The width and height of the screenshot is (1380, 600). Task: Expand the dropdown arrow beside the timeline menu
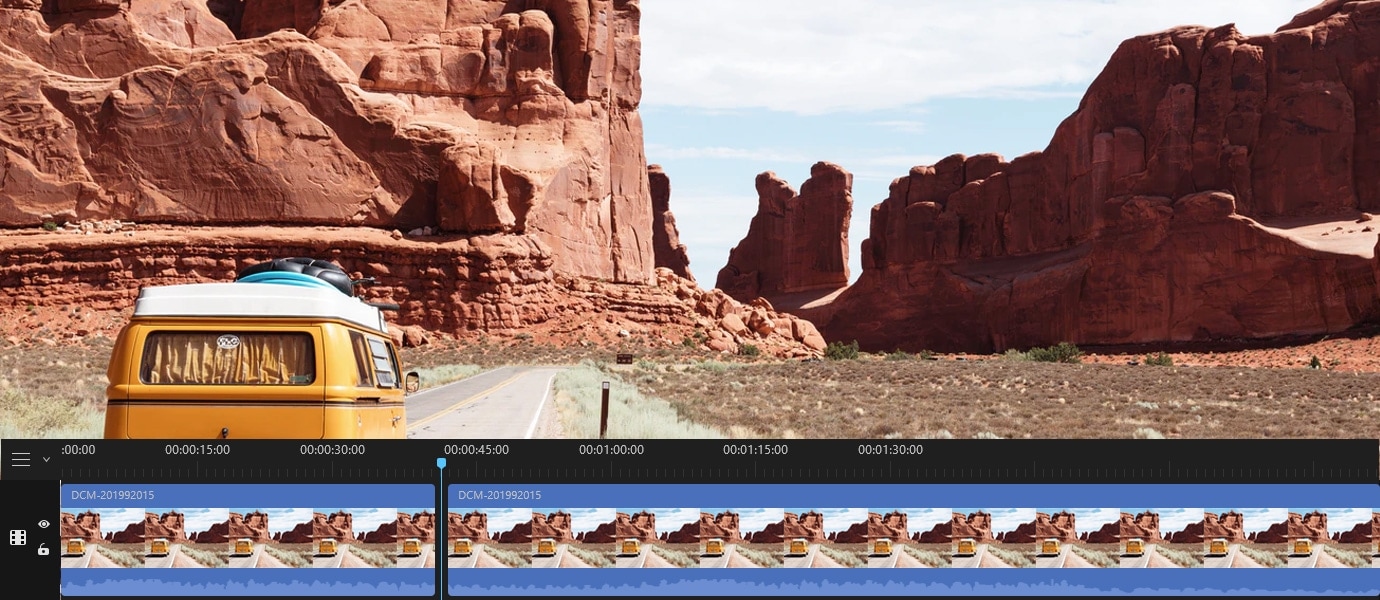point(46,460)
